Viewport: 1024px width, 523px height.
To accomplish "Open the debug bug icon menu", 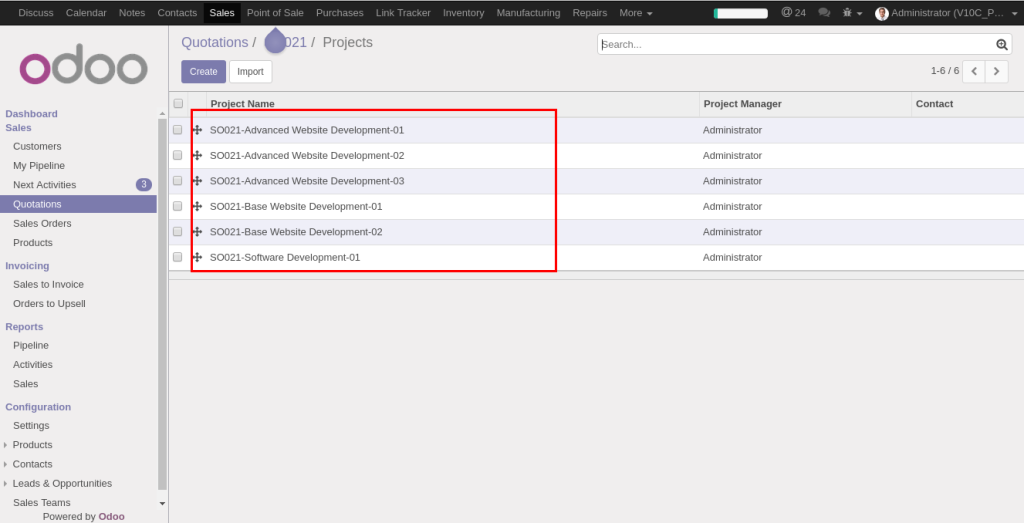I will [851, 13].
